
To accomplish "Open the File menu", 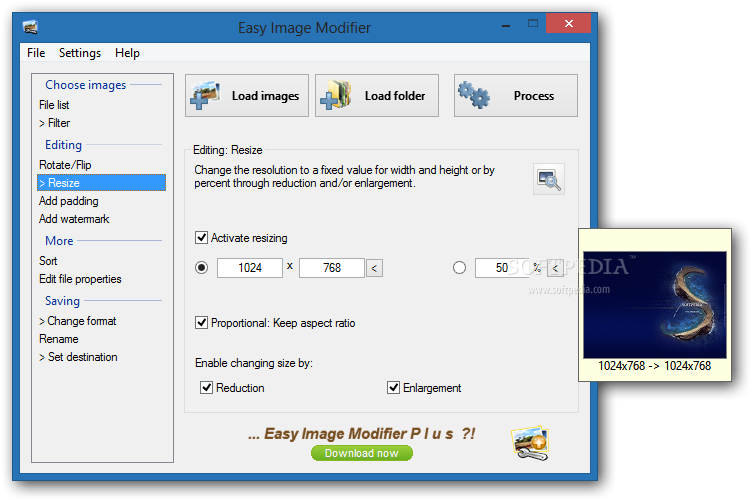I will click(x=36, y=53).
